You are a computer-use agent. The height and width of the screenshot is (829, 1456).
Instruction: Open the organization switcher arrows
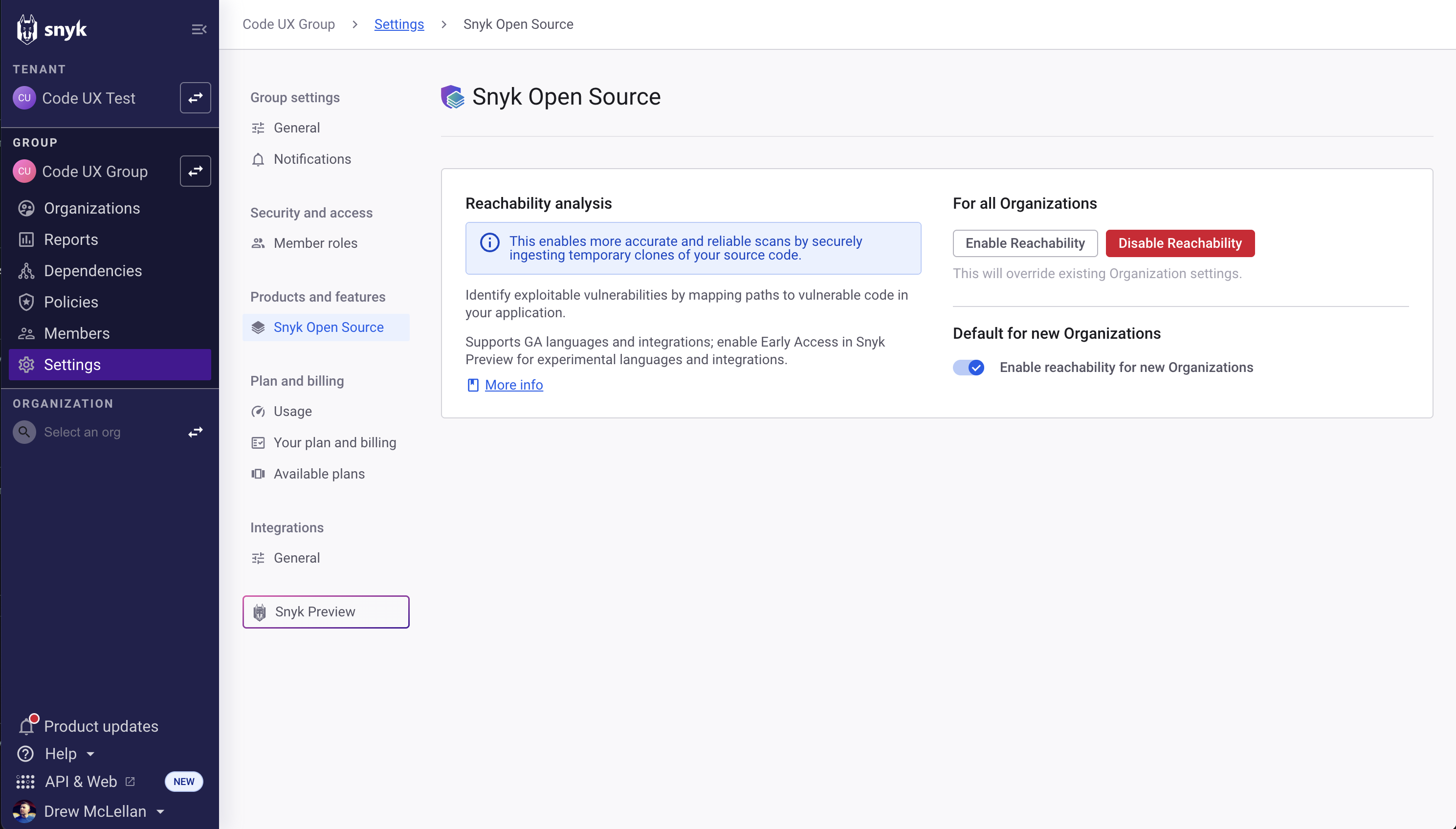click(x=195, y=432)
